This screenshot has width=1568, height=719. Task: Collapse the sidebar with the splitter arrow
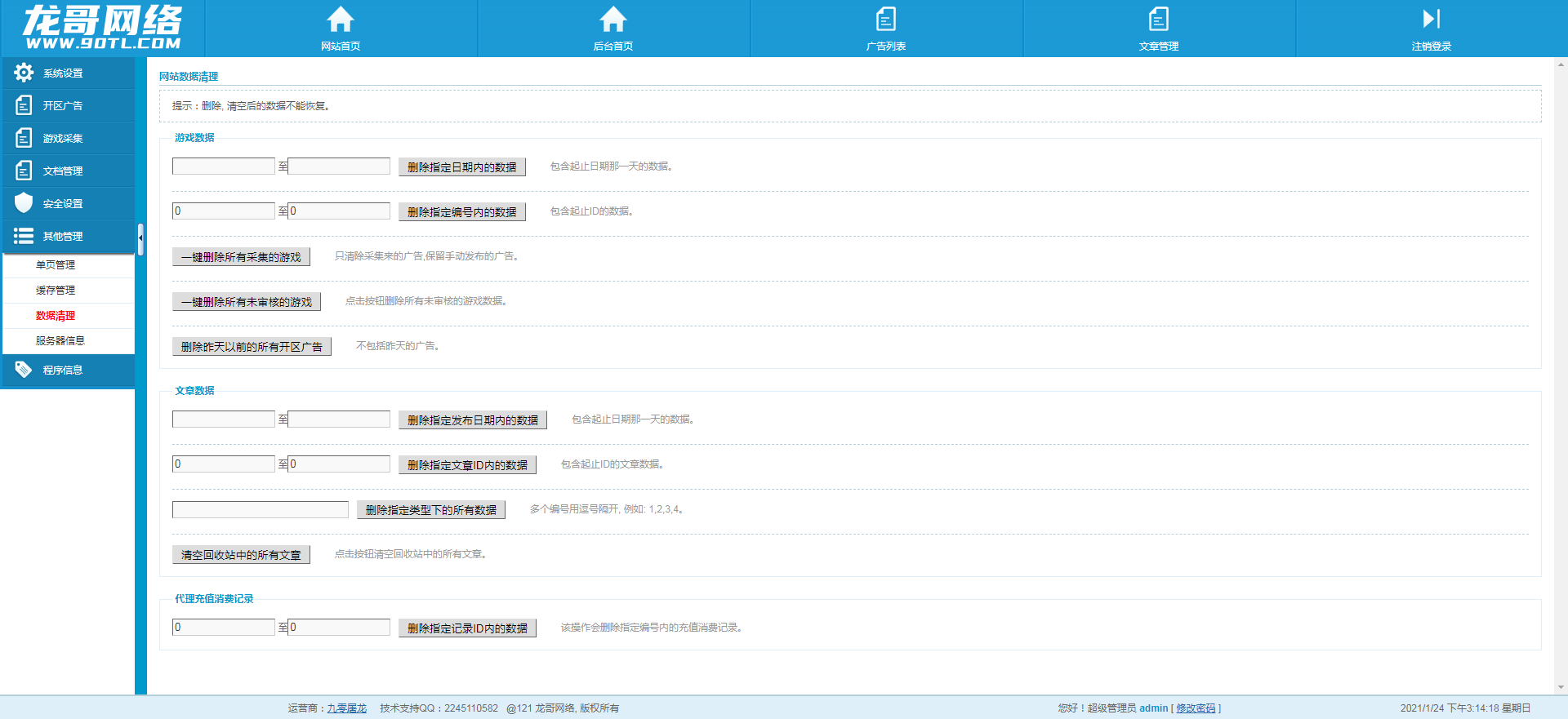[x=140, y=238]
